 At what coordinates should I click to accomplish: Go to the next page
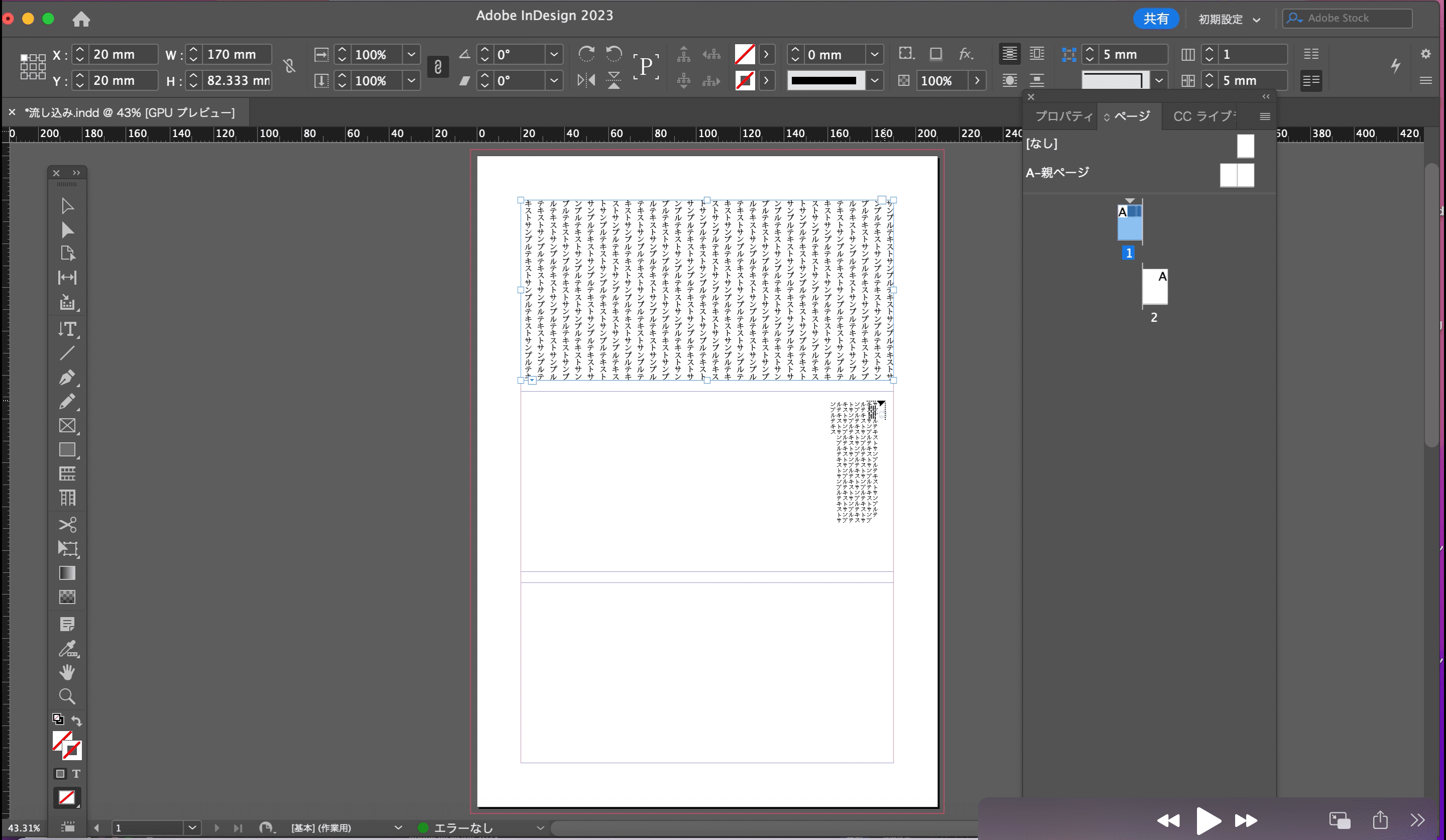click(x=216, y=827)
